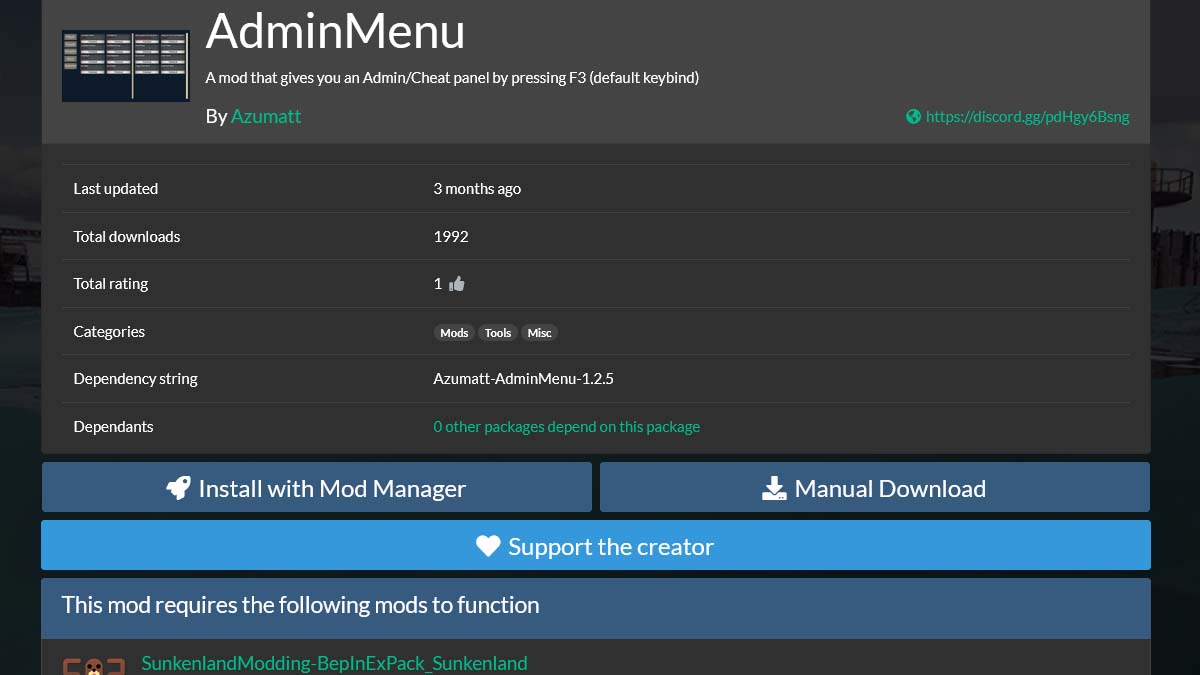Click Install with Mod Manager
This screenshot has width=1200, height=675.
pos(316,488)
